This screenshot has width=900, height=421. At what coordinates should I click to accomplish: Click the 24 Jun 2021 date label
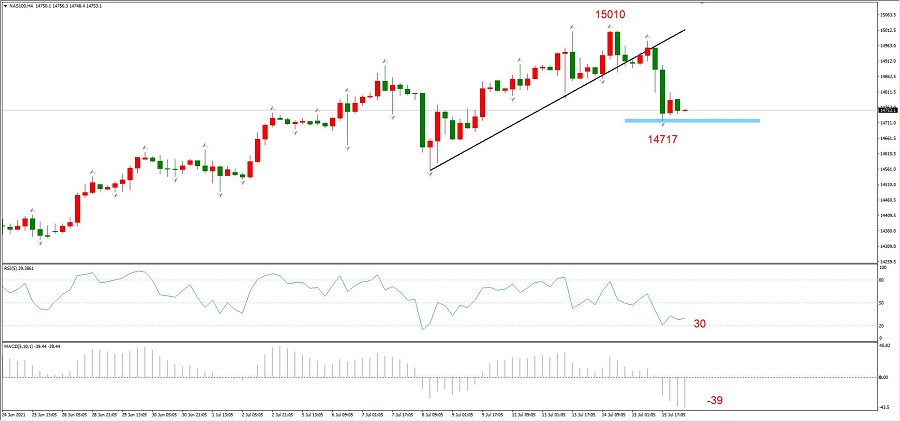pos(12,413)
